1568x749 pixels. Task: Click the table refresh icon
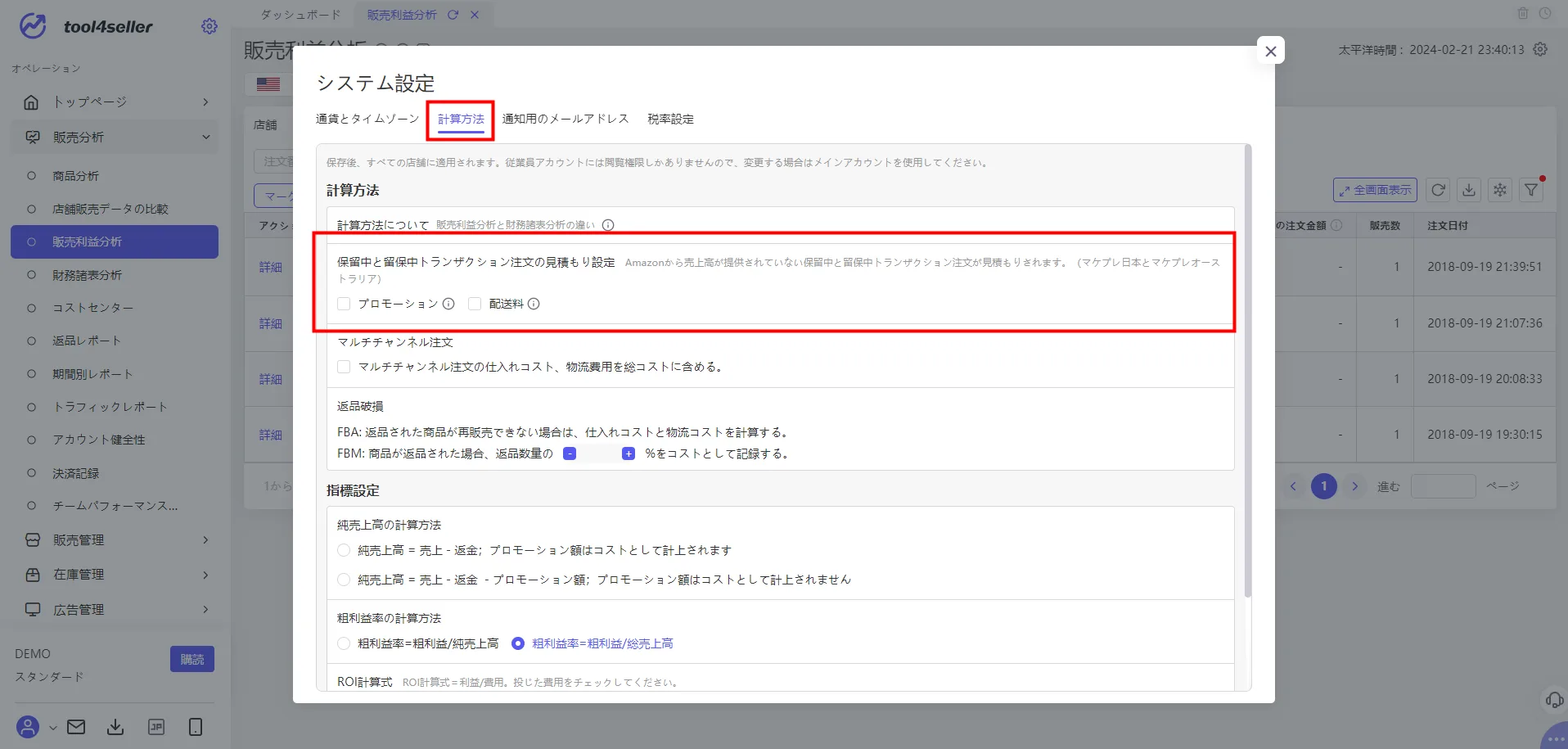point(1438,190)
